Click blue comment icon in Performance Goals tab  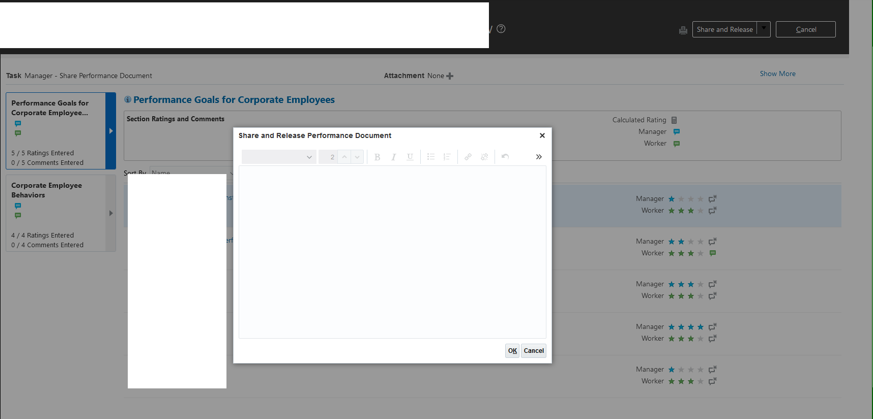click(x=18, y=124)
